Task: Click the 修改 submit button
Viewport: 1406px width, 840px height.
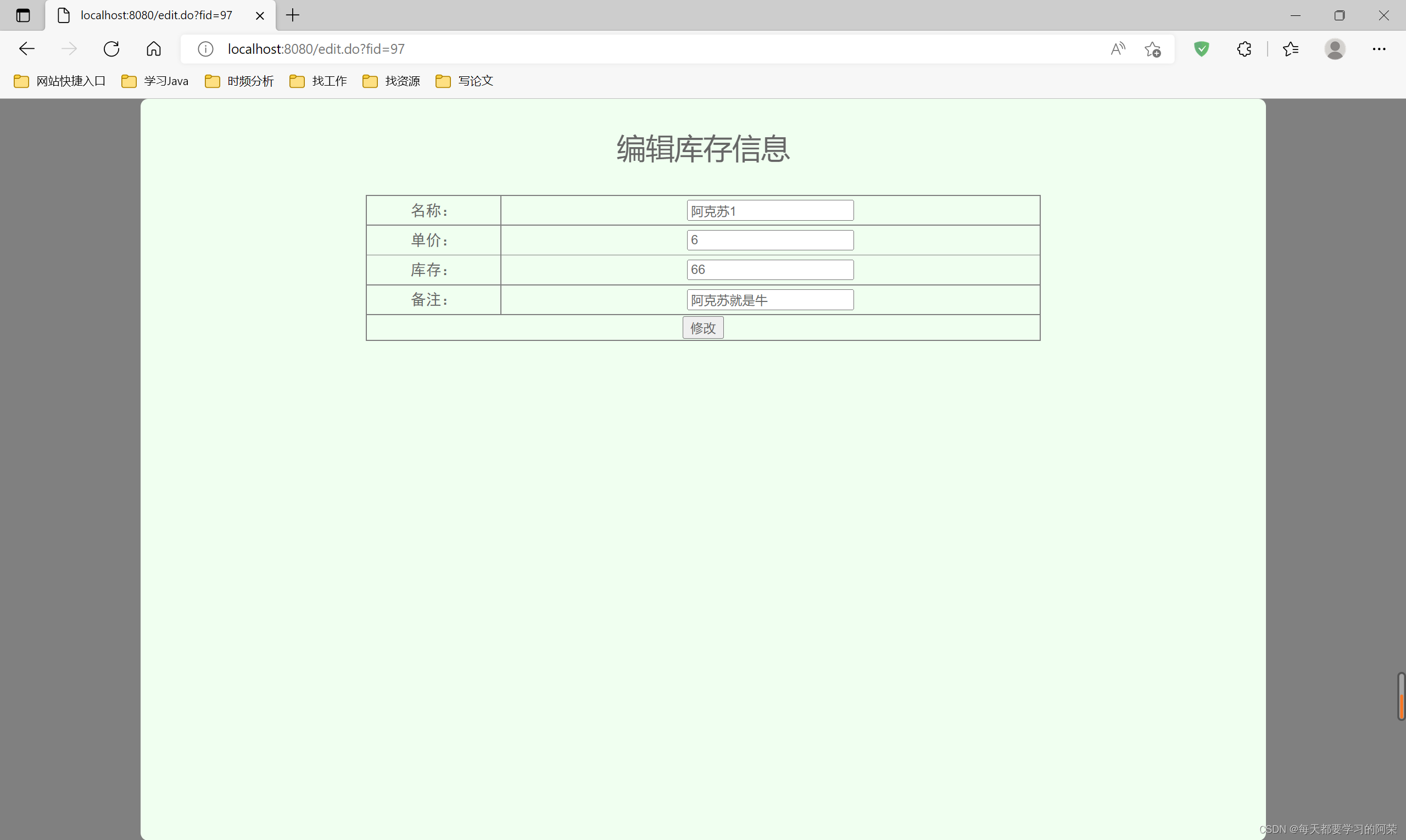Action: pyautogui.click(x=704, y=328)
